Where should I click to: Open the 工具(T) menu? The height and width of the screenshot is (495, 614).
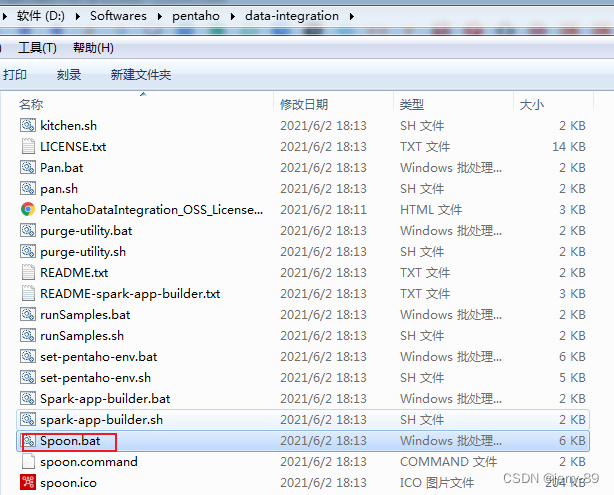click(x=37, y=48)
